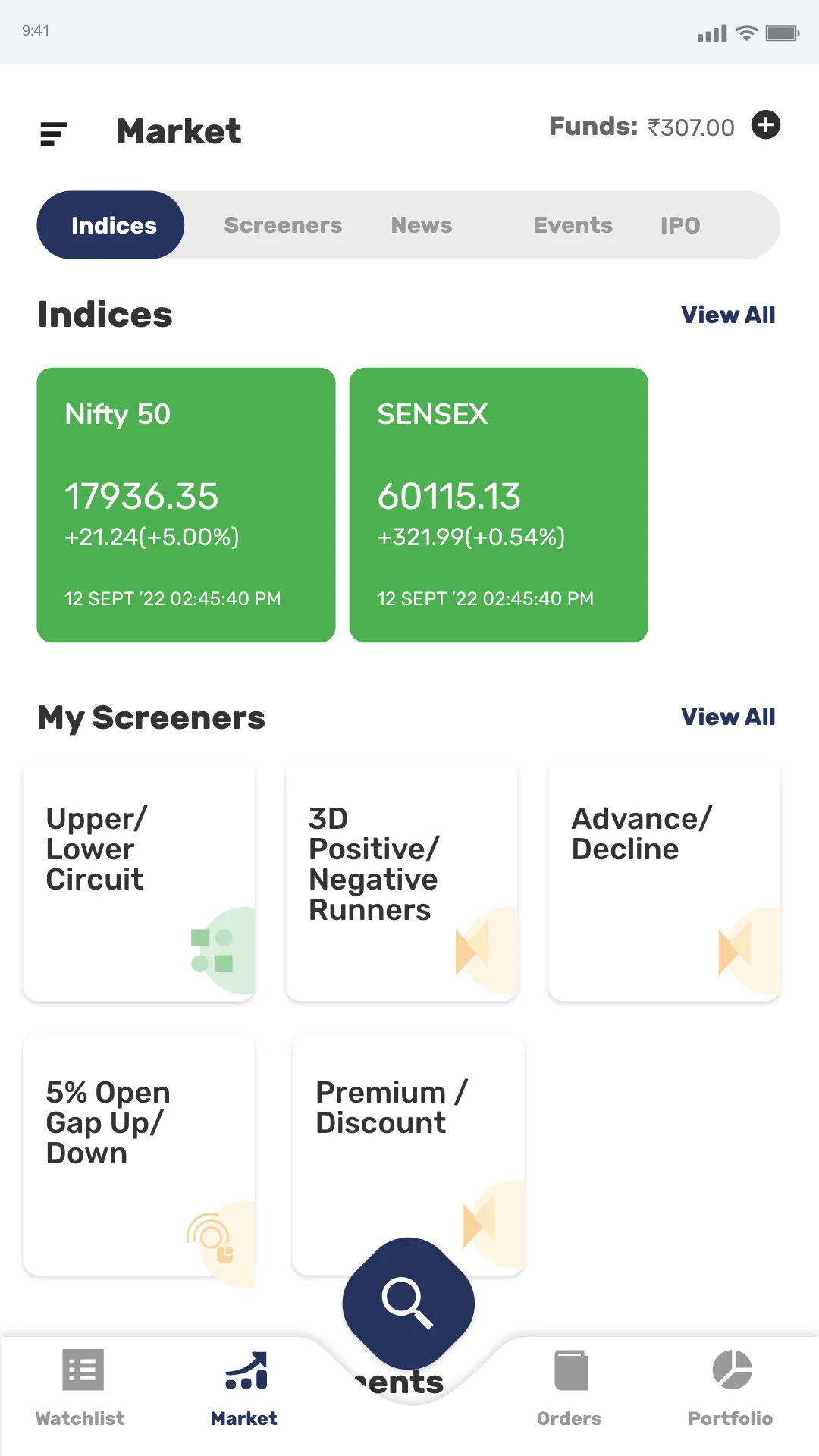
Task: Tap the add funds plus icon
Action: click(765, 125)
